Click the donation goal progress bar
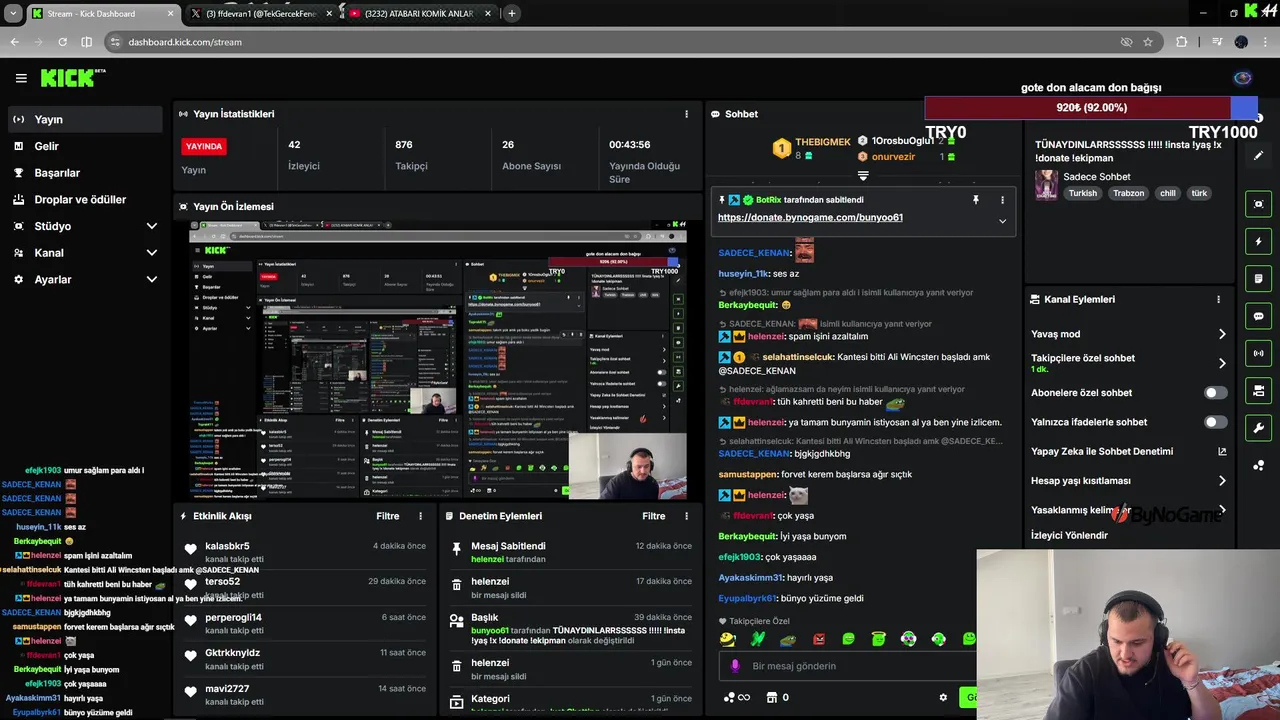The width and height of the screenshot is (1280, 720). [x=1091, y=108]
